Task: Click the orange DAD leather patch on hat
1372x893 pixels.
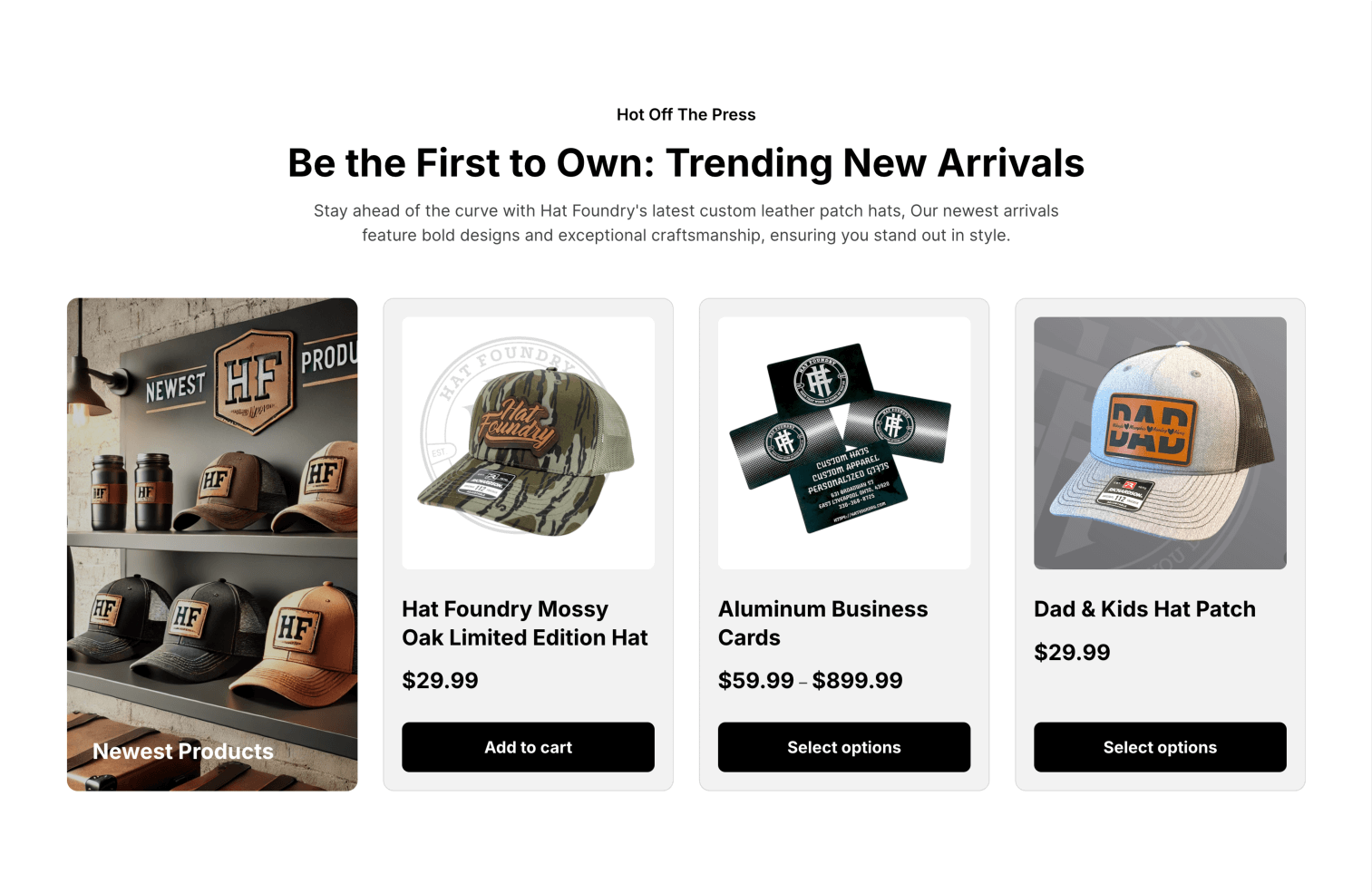Action: coord(1150,429)
